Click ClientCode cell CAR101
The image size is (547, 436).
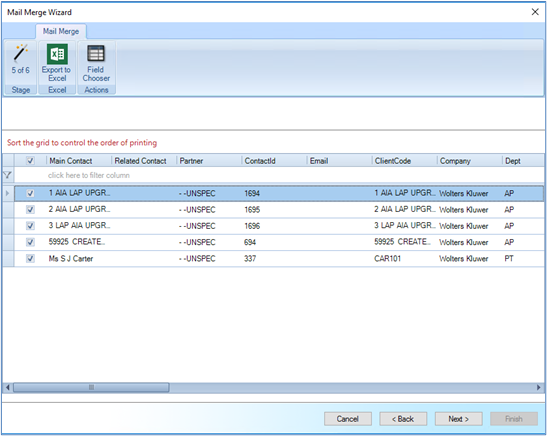point(388,258)
